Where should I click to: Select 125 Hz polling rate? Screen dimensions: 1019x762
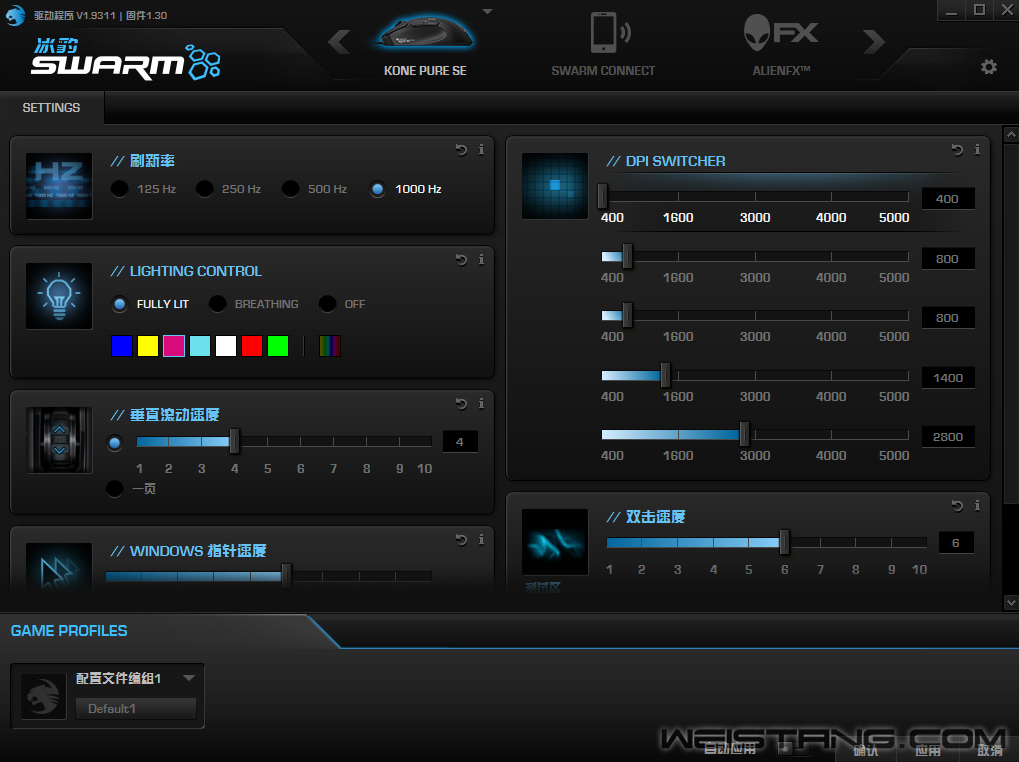coord(120,189)
